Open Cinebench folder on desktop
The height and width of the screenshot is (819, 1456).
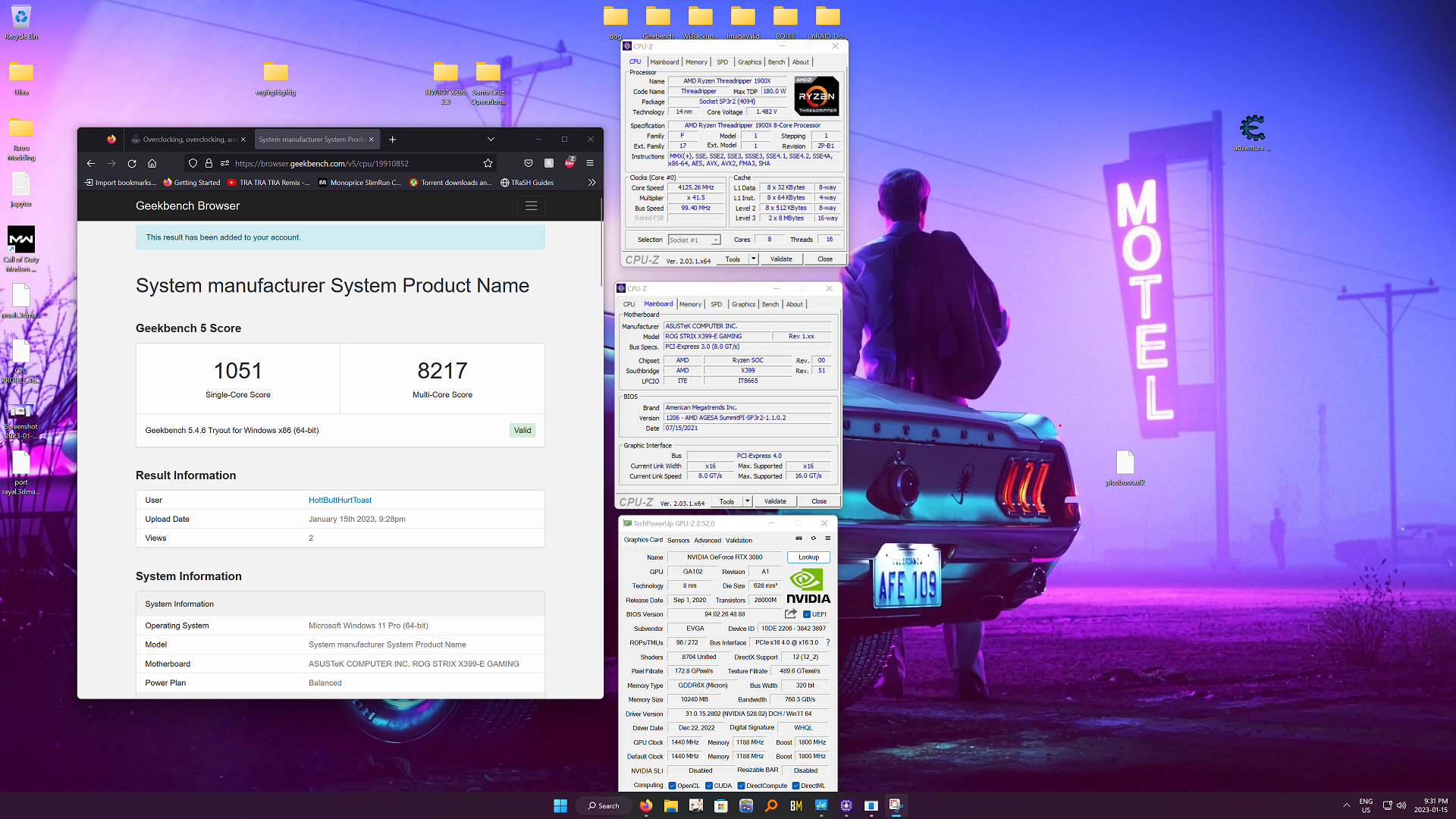658,21
